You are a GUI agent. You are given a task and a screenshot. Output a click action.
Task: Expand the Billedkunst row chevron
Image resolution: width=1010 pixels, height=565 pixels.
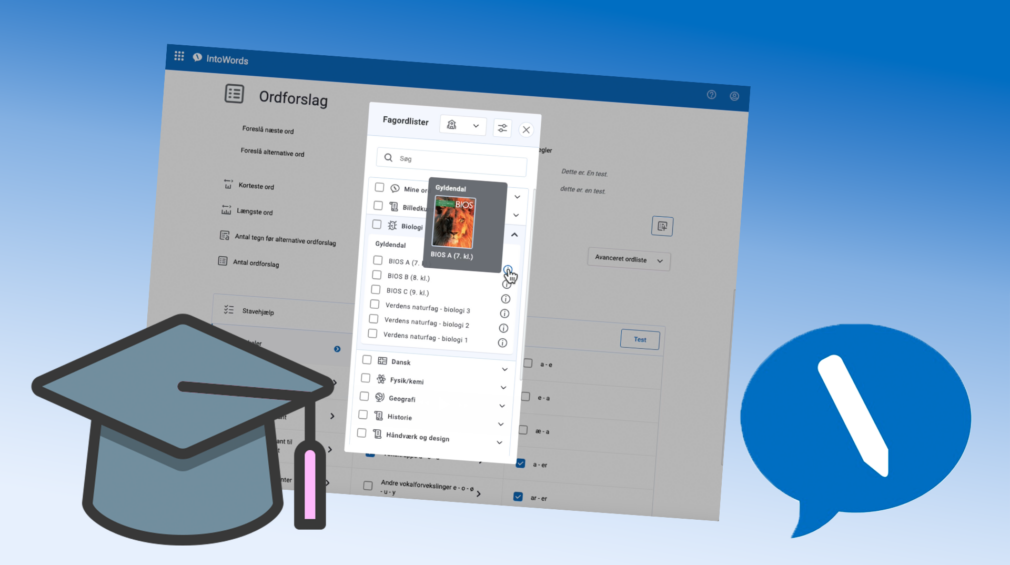(x=516, y=215)
